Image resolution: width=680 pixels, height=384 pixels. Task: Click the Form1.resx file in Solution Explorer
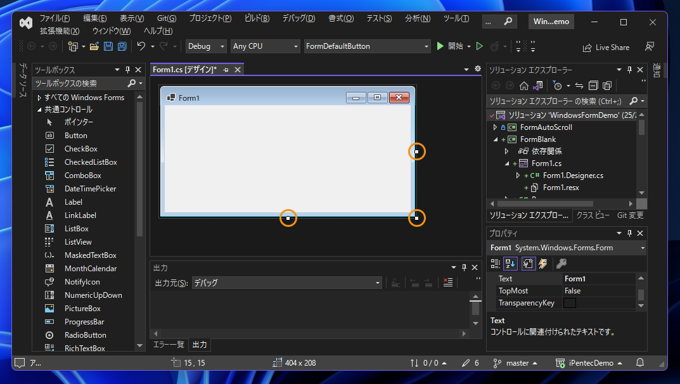[561, 188]
